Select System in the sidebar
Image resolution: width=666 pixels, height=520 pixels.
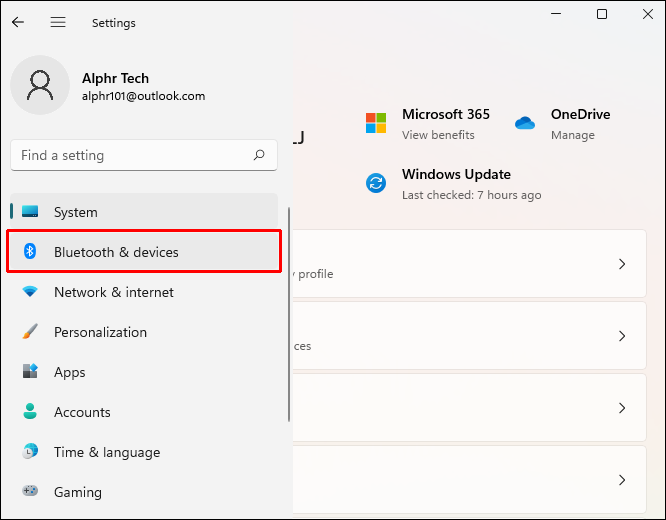coord(76,212)
